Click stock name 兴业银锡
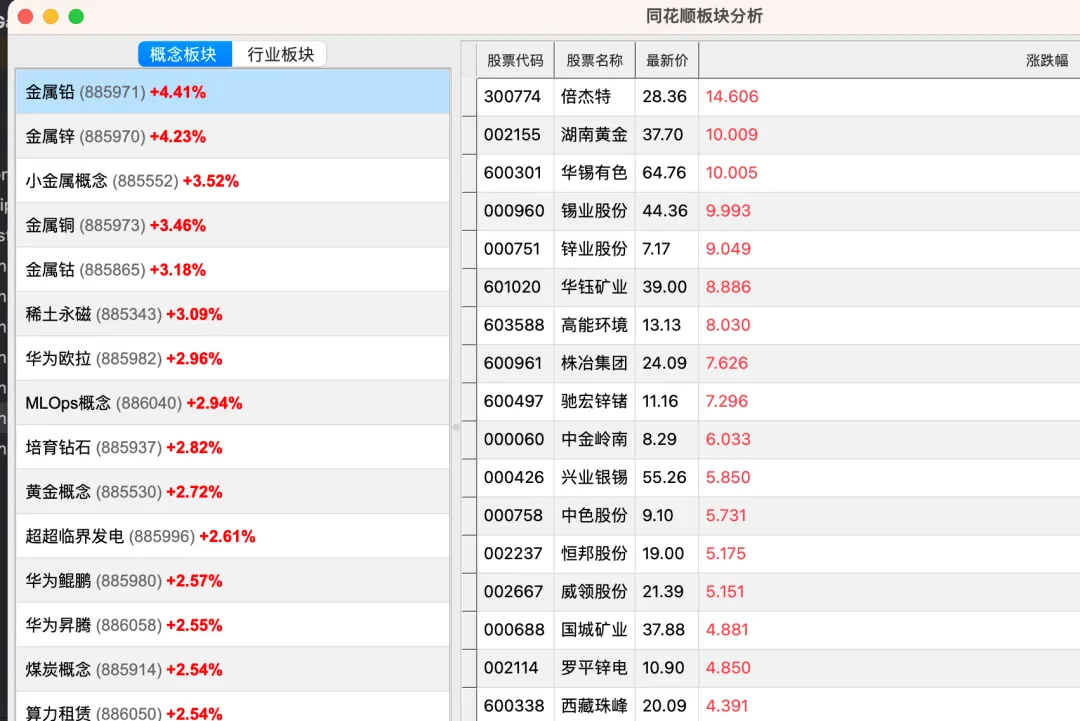Viewport: 1080px width, 721px height. click(x=594, y=477)
